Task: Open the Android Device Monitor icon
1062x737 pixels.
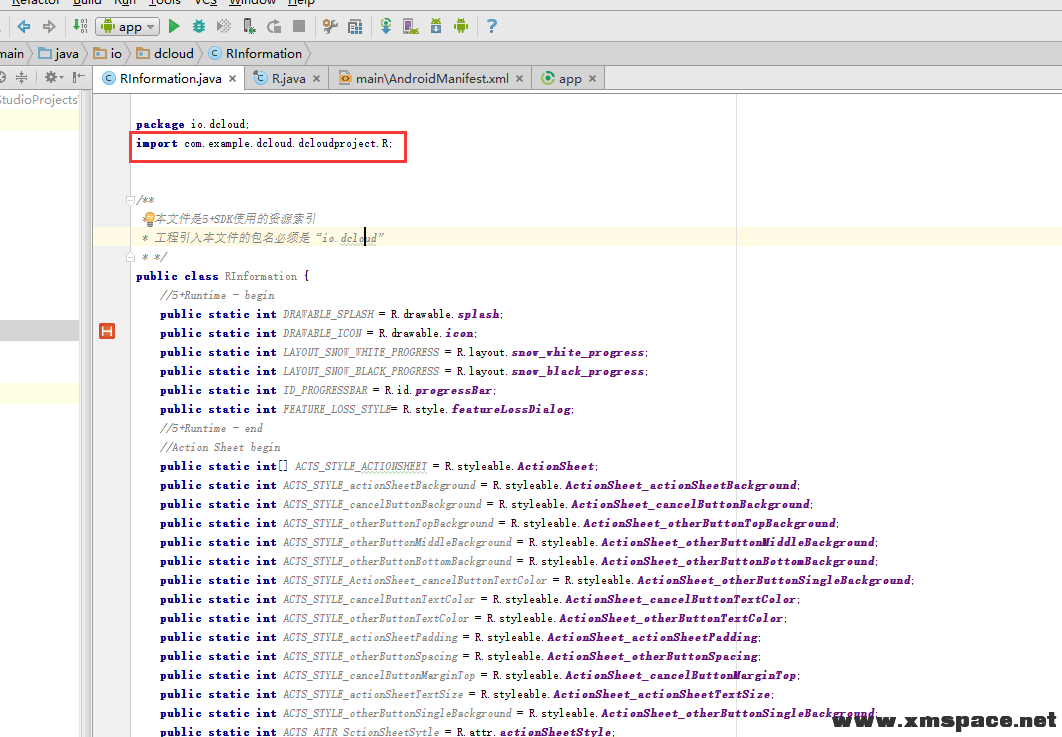Action: [461, 26]
